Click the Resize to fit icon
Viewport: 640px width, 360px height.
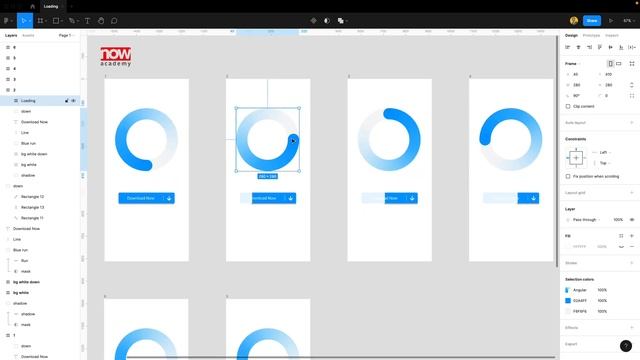(632, 64)
